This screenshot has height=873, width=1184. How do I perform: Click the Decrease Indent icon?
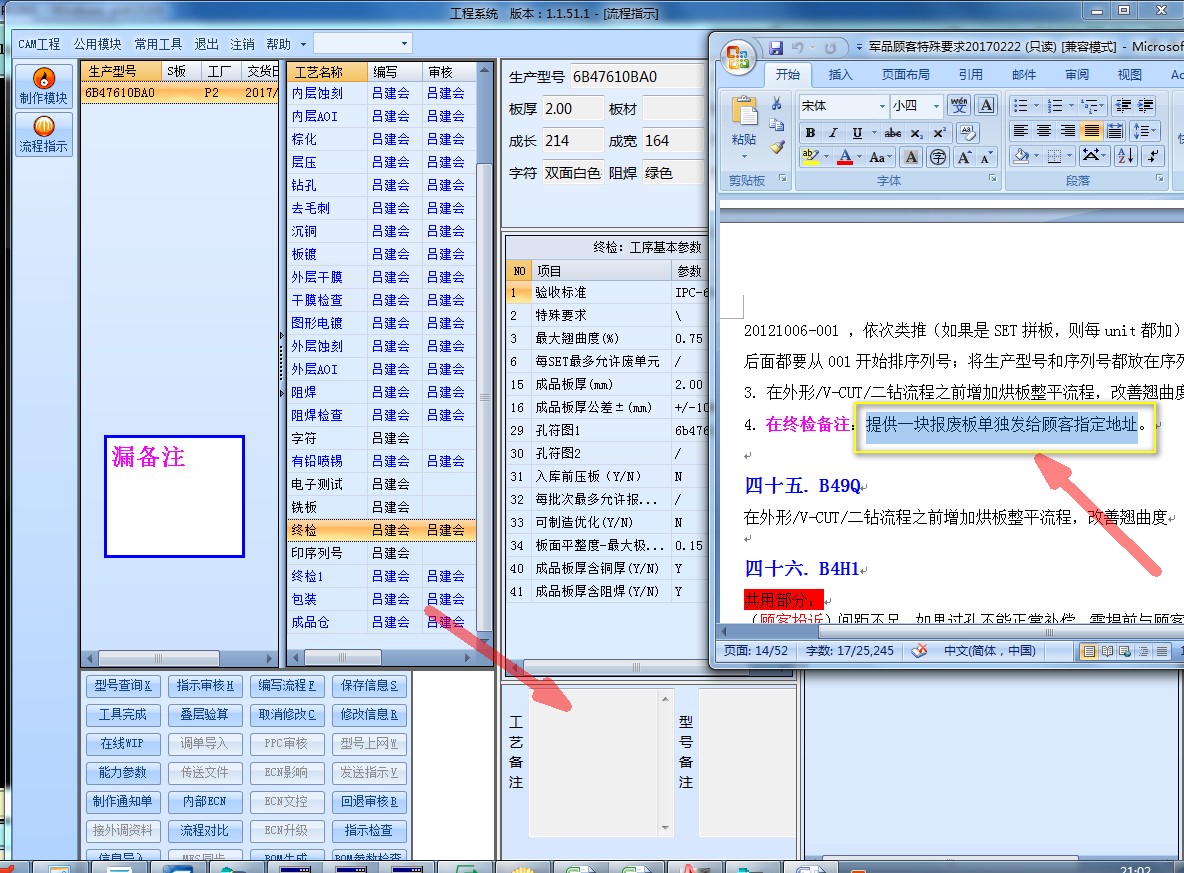pos(1123,106)
